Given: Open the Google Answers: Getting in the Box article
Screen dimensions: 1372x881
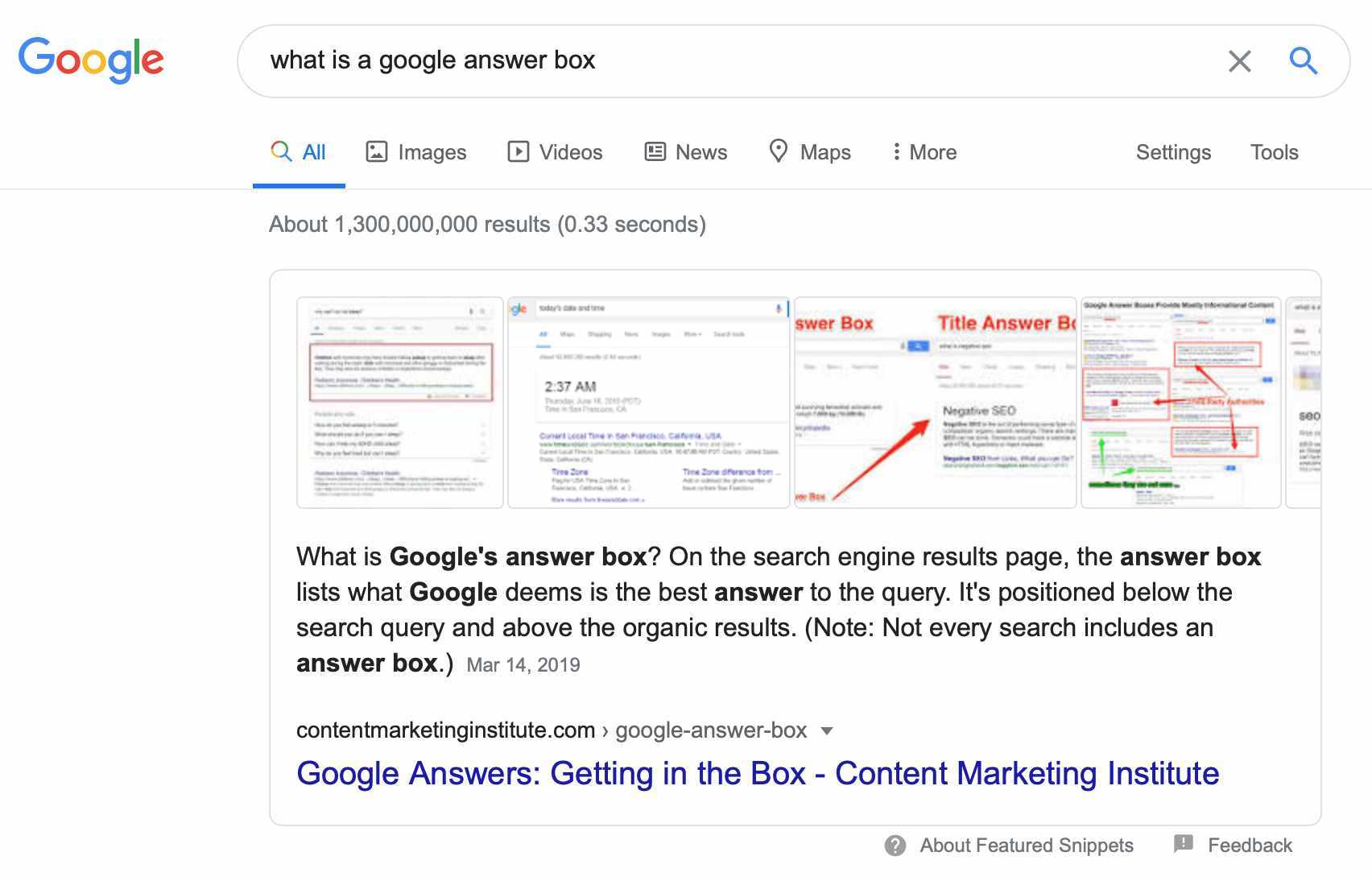Looking at the screenshot, I should click(x=758, y=773).
